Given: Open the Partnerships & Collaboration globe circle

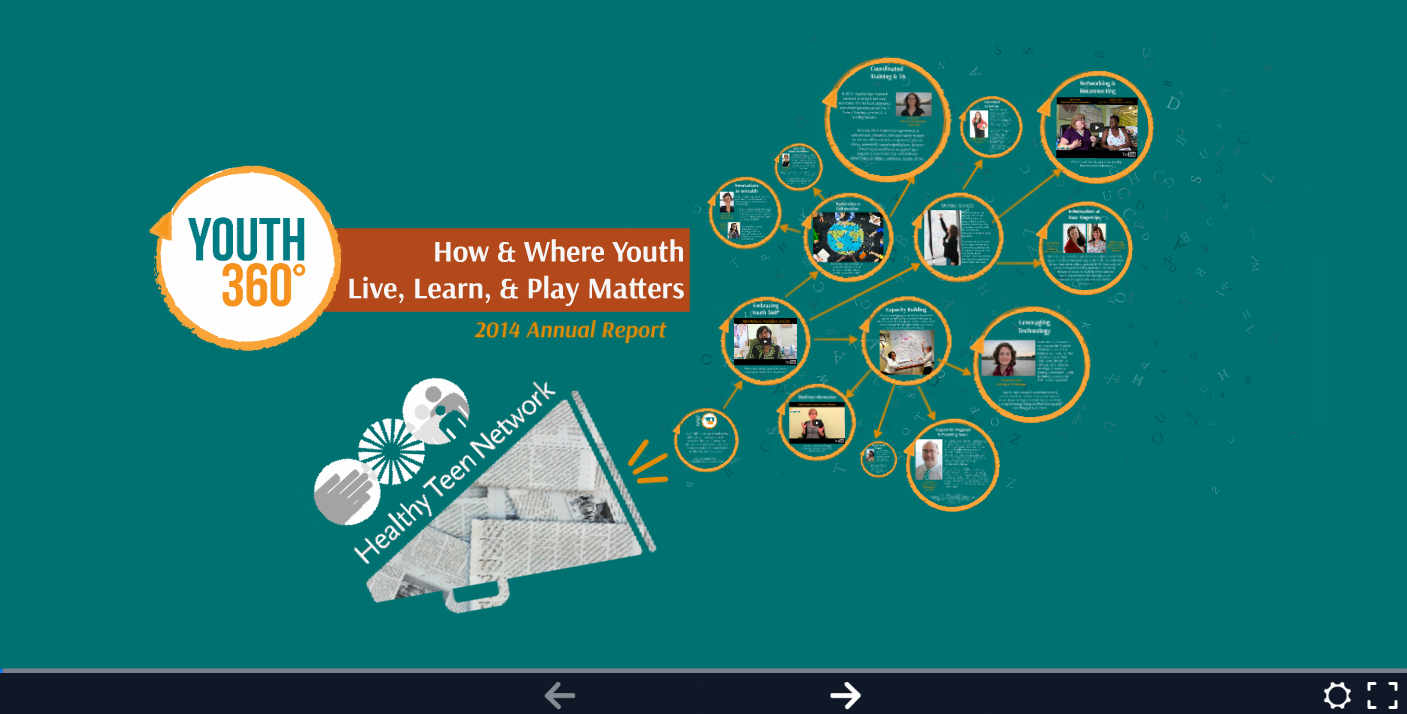Looking at the screenshot, I should (x=848, y=238).
